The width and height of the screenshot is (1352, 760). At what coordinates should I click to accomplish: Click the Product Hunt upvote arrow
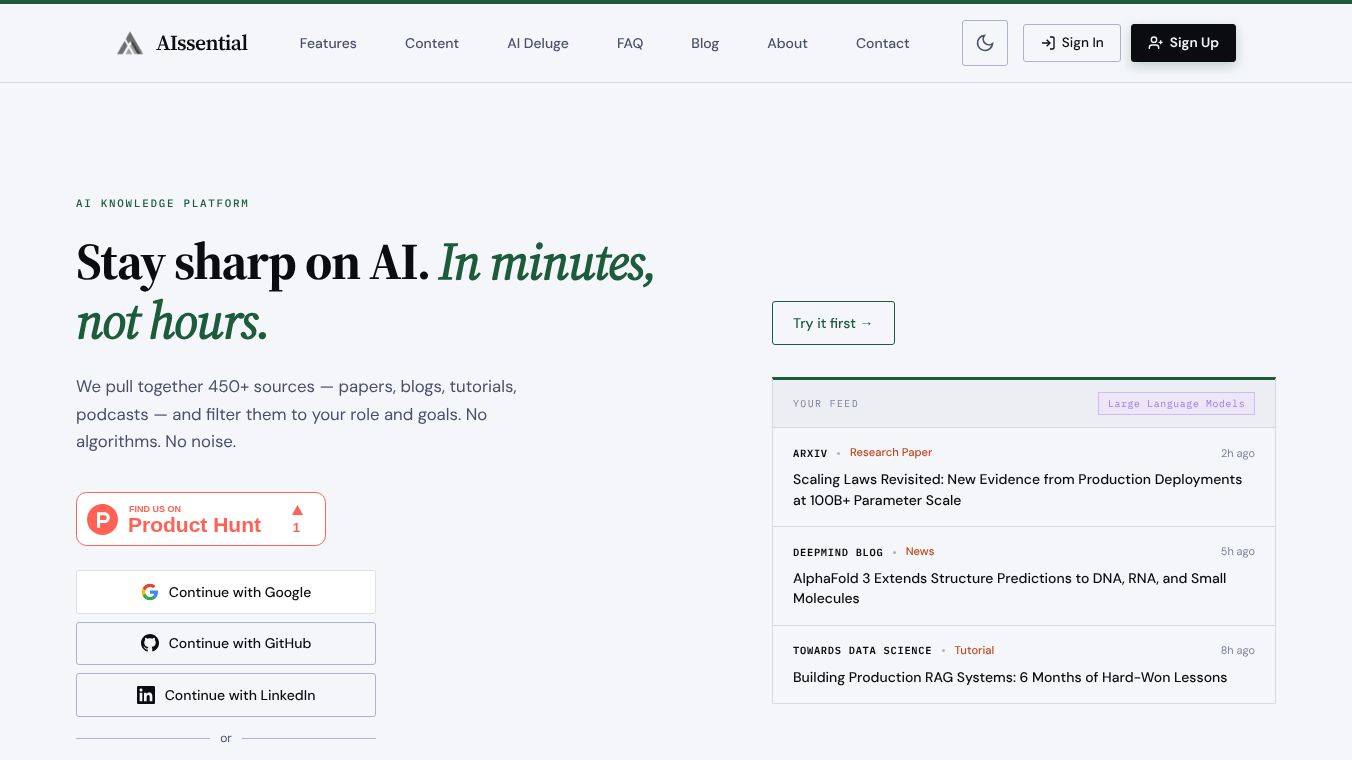pyautogui.click(x=297, y=510)
